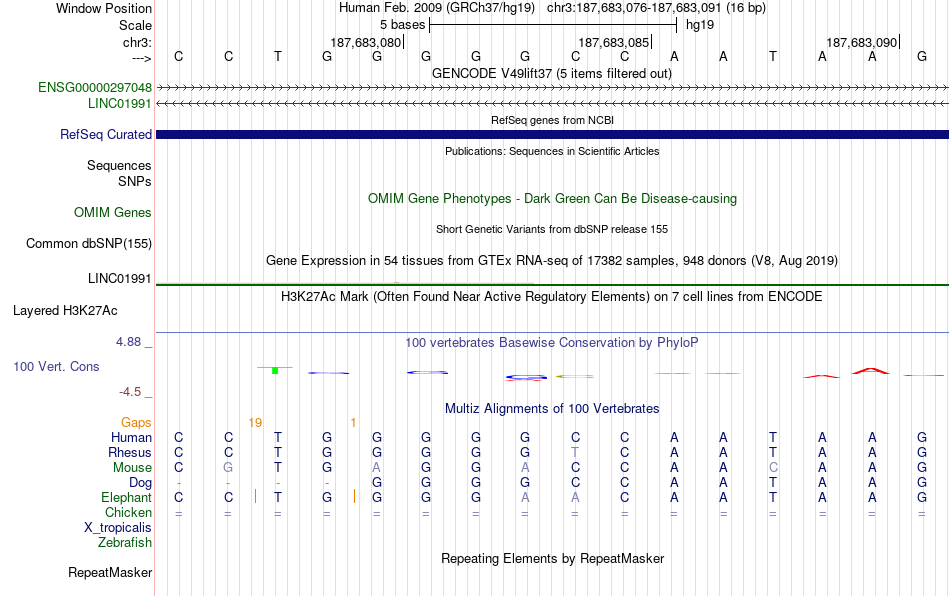Click the ENSG00000297048 gene label
Viewport: 950px width, 596px height.
[x=95, y=88]
